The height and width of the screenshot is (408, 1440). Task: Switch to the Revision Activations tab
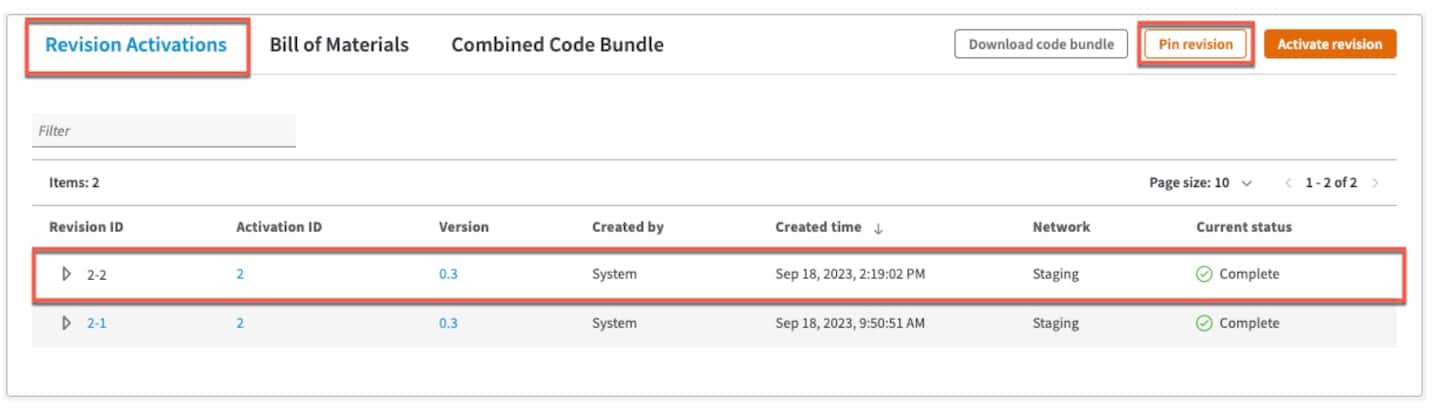(x=136, y=44)
